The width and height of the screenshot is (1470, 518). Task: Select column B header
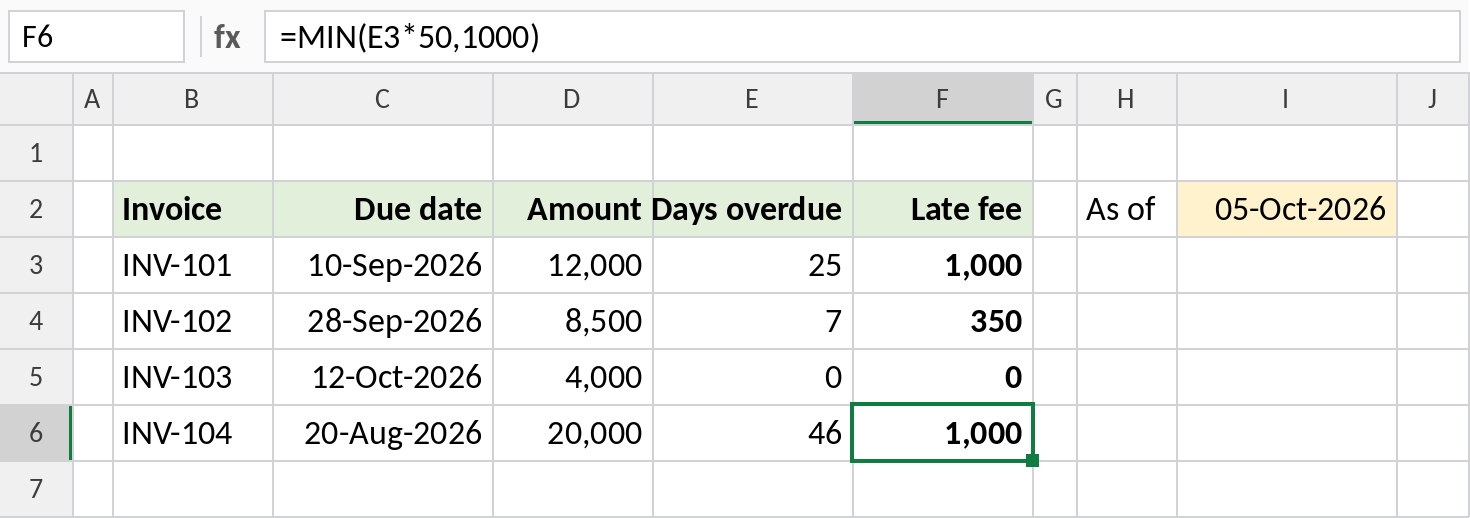coord(193,98)
